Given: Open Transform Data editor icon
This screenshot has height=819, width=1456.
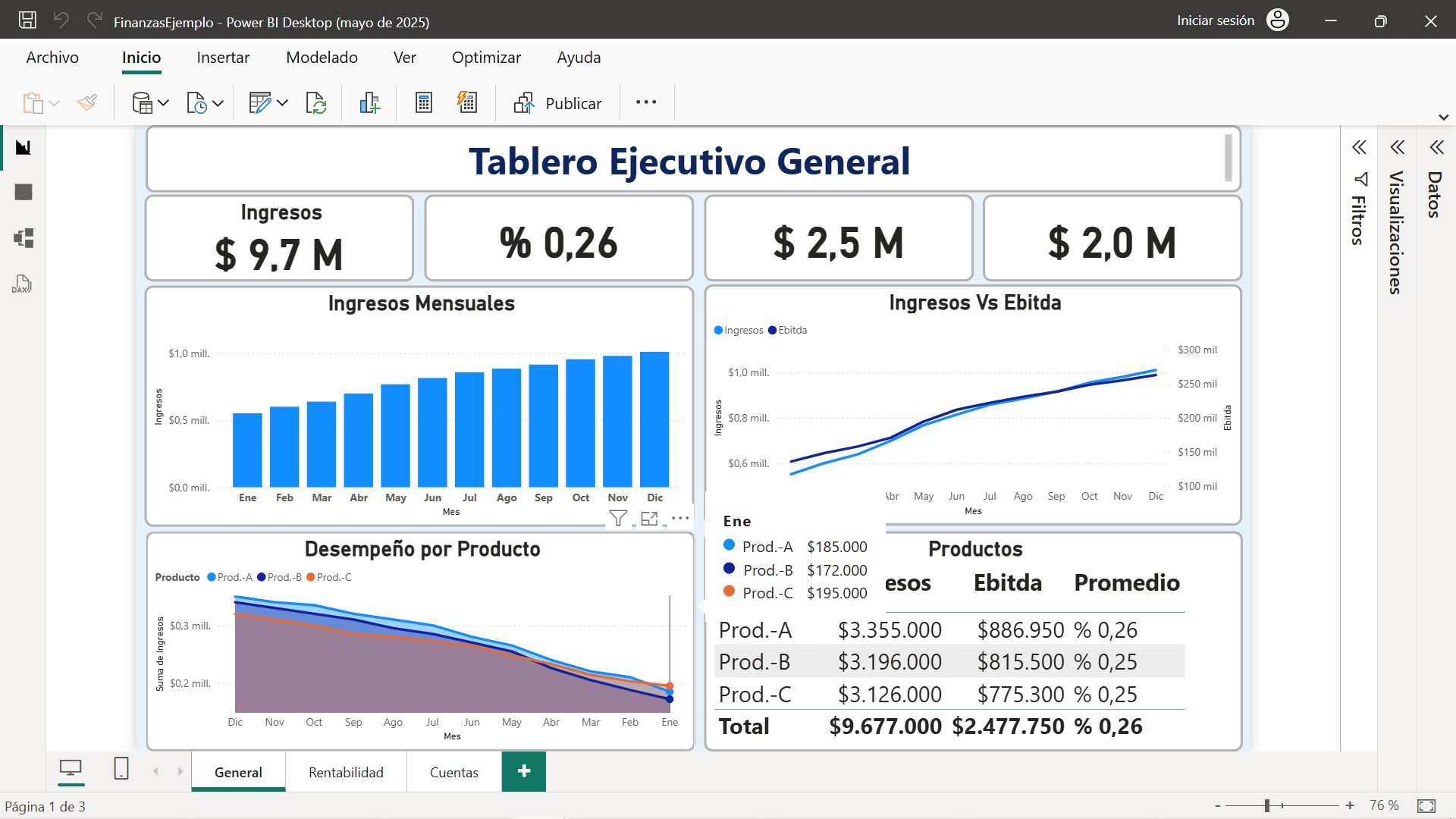Looking at the screenshot, I should (x=260, y=102).
